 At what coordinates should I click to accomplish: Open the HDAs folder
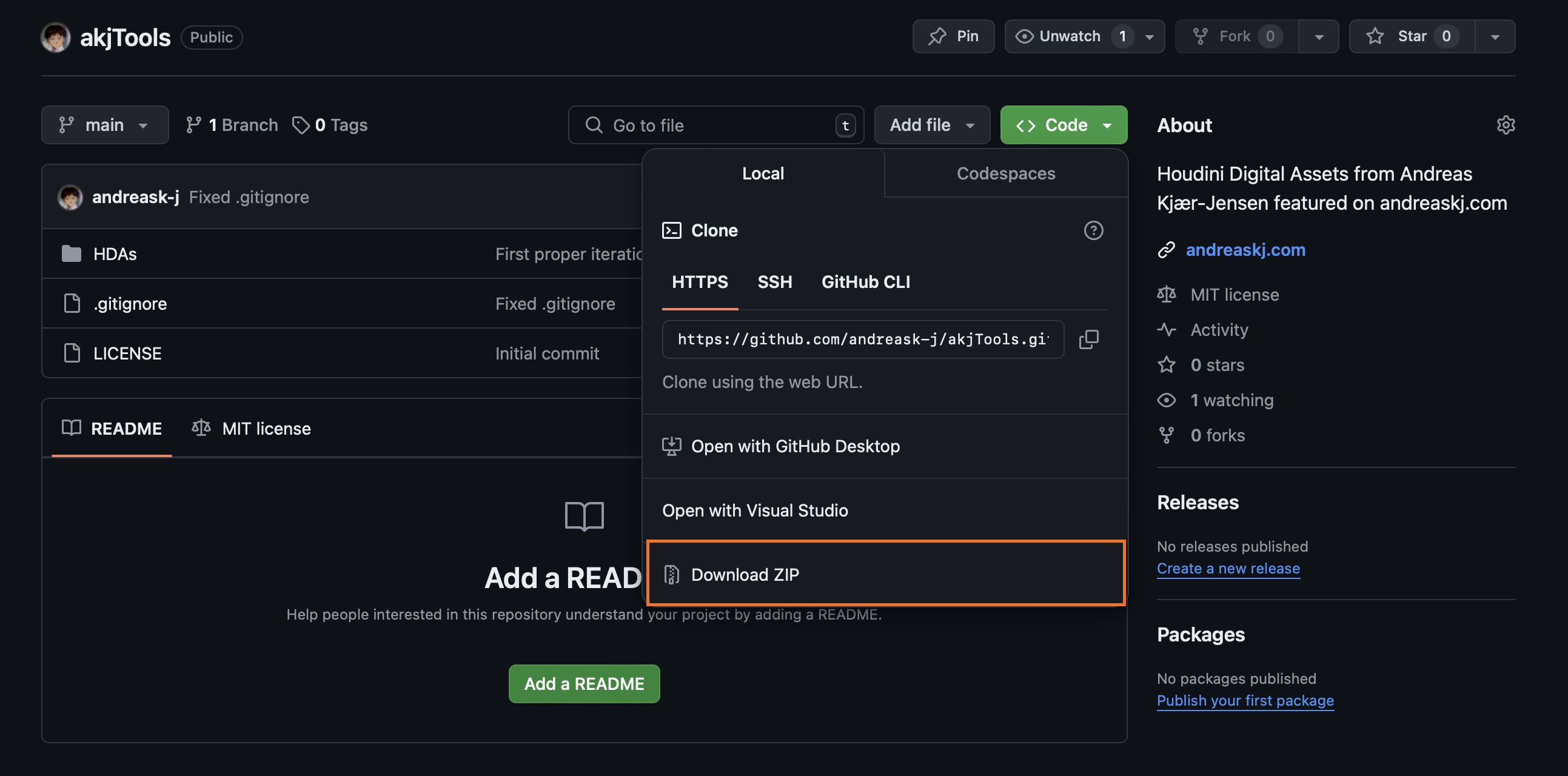coord(115,254)
